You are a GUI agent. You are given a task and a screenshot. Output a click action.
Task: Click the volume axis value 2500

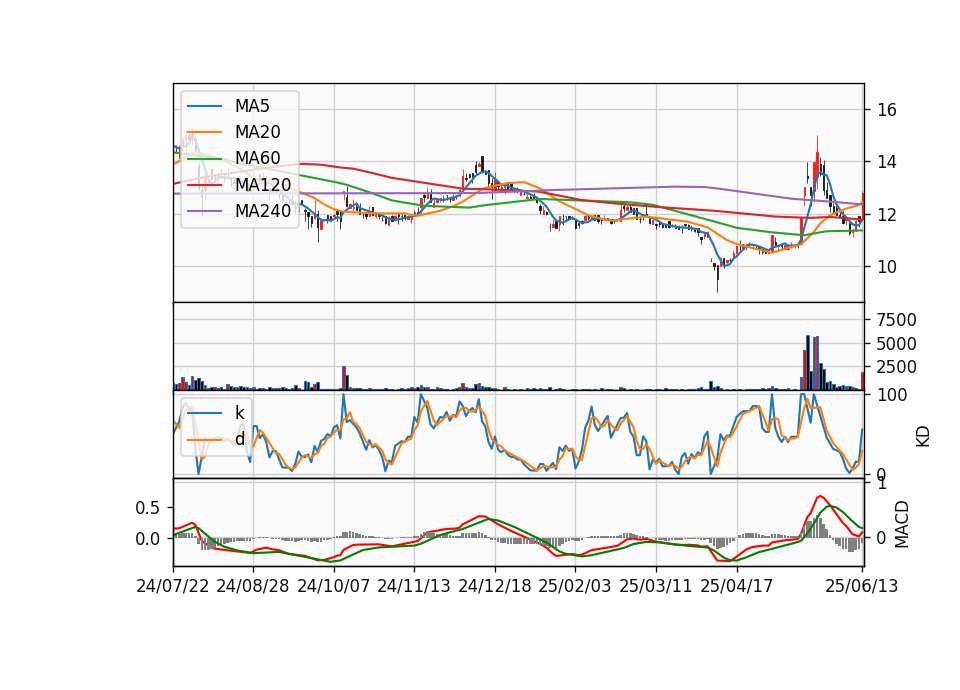896,367
